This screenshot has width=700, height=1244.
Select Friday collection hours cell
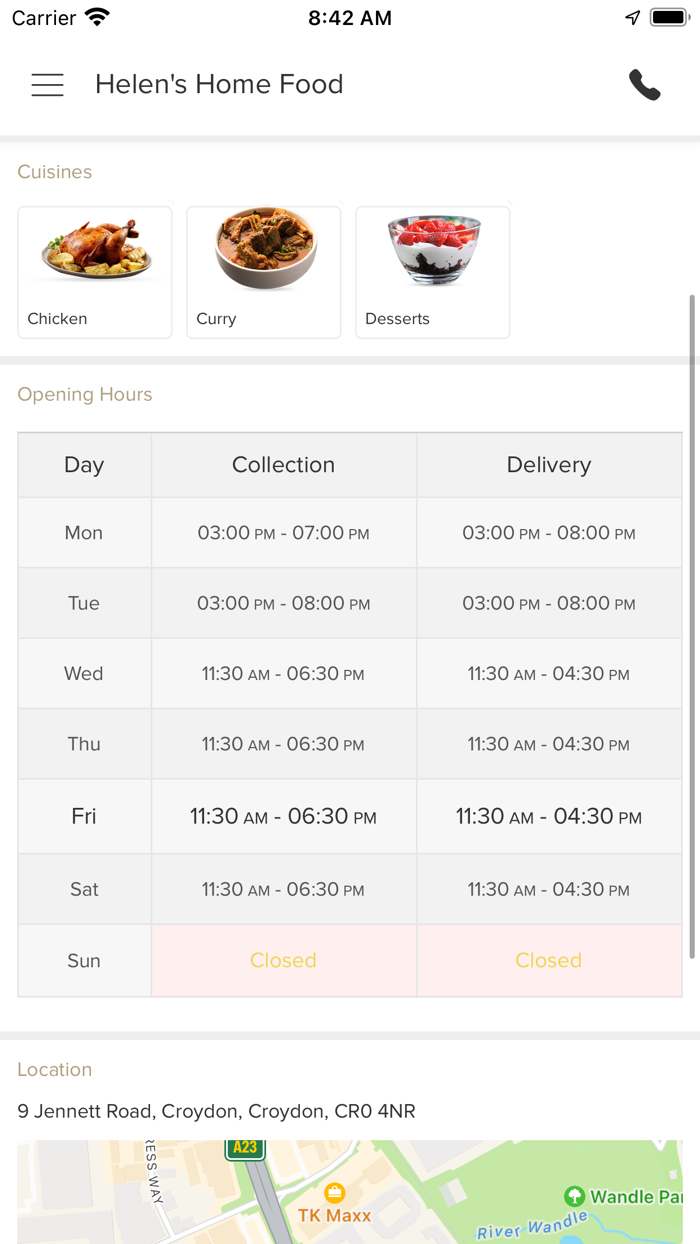(283, 817)
